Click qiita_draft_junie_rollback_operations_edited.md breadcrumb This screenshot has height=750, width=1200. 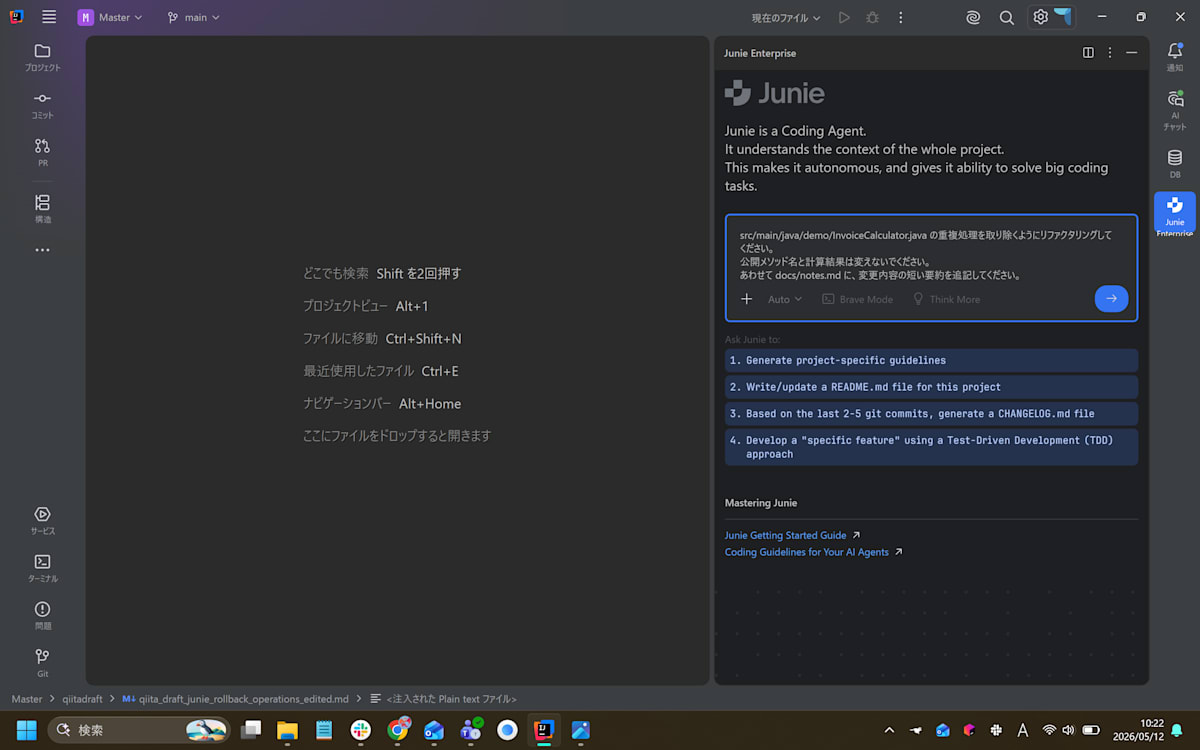click(x=236, y=699)
